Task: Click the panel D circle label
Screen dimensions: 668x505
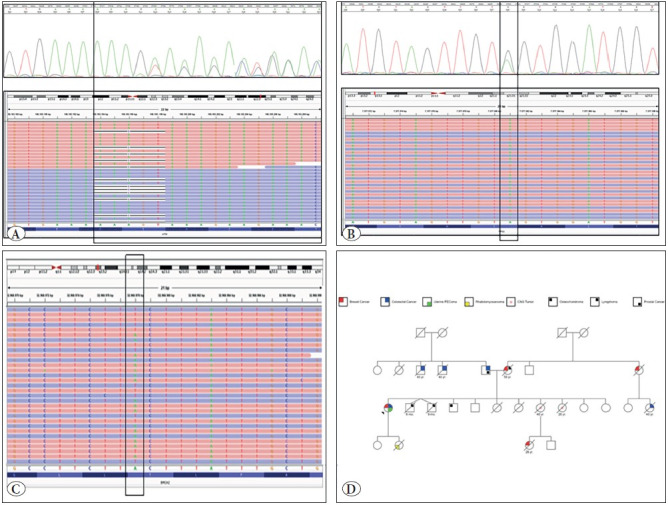Action: pyautogui.click(x=351, y=488)
